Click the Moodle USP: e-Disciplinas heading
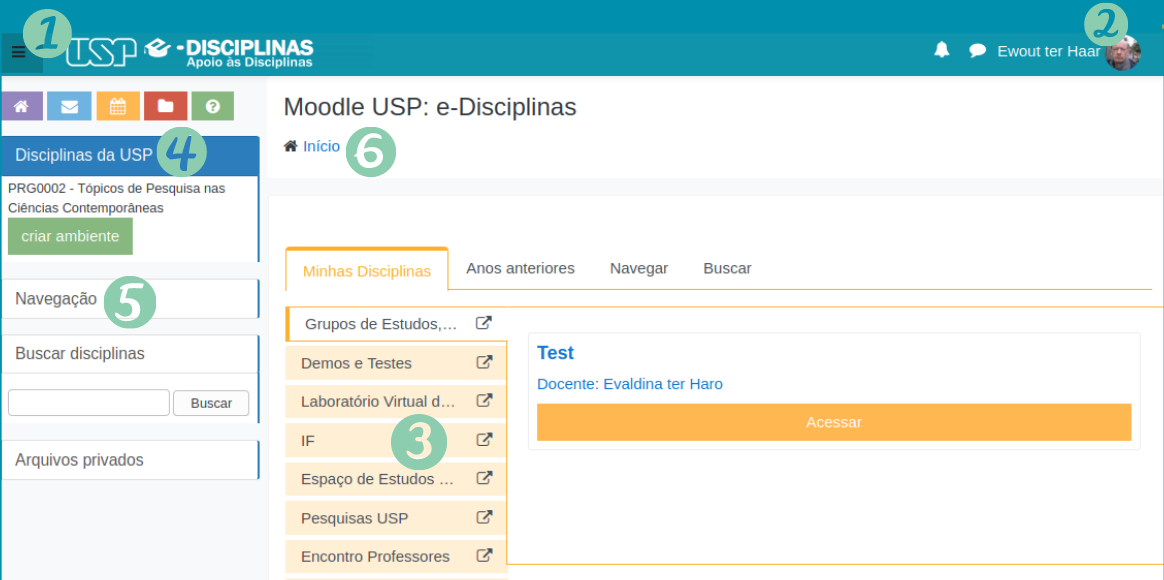This screenshot has height=580, width=1164. pos(430,107)
